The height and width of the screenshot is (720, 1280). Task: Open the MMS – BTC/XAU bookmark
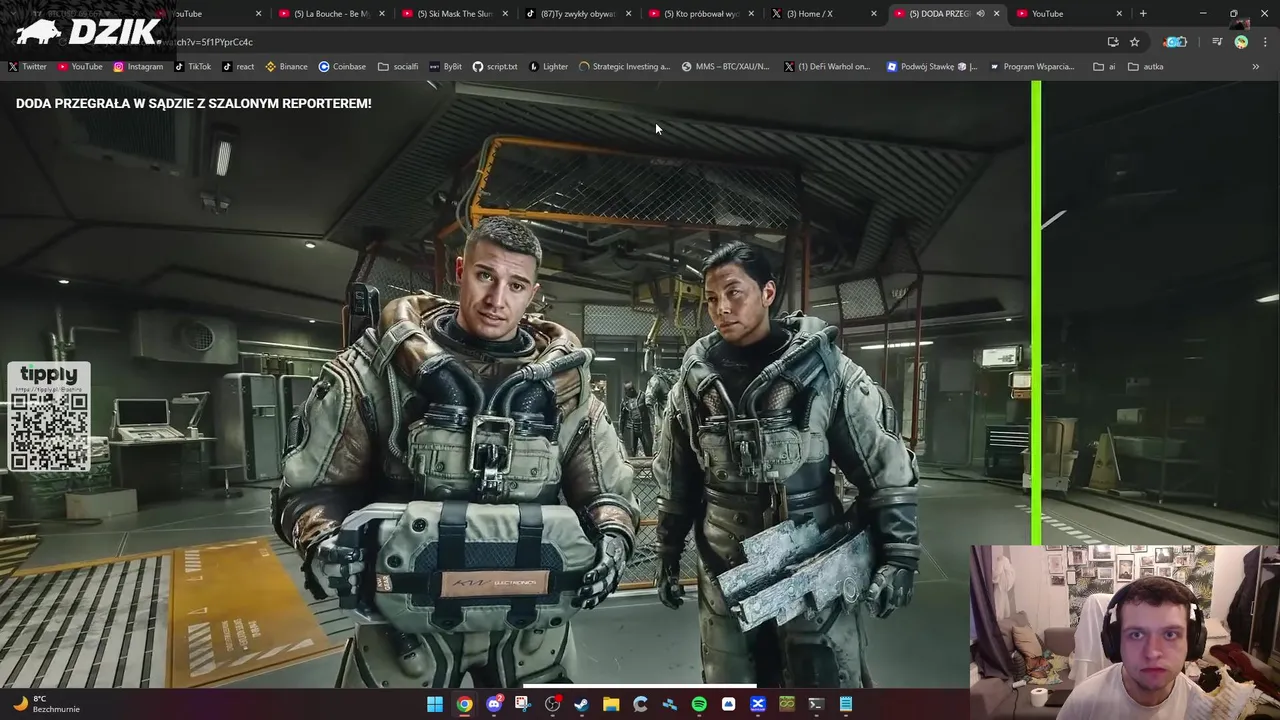725,67
